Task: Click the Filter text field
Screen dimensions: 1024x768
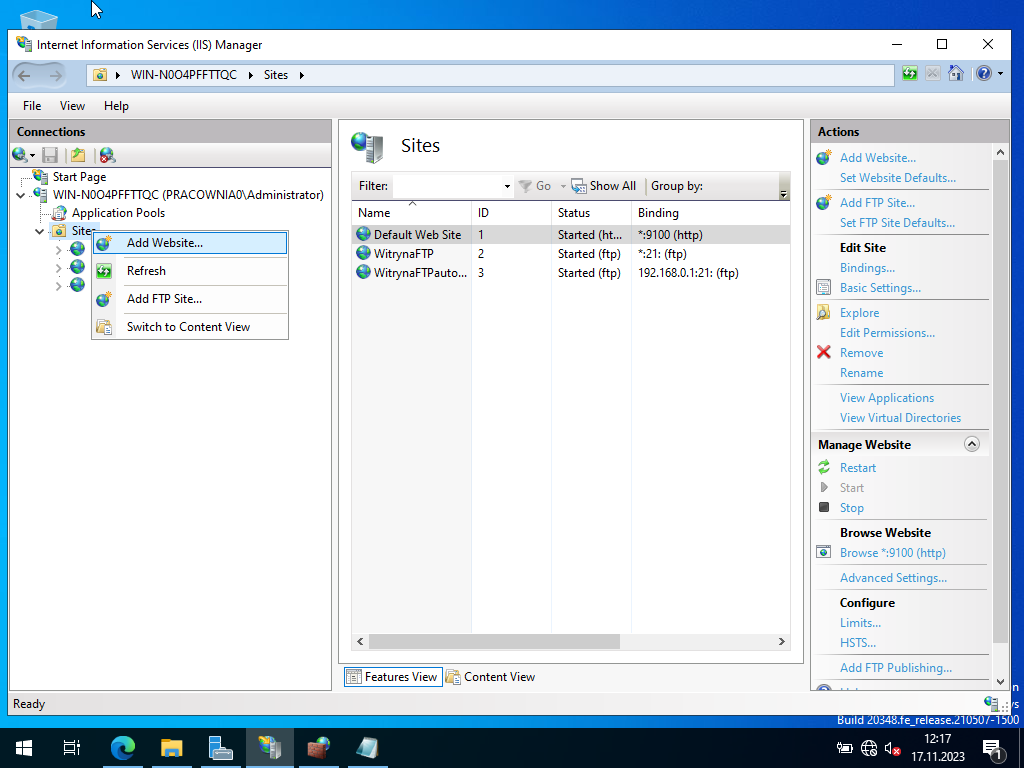Action: coord(447,186)
